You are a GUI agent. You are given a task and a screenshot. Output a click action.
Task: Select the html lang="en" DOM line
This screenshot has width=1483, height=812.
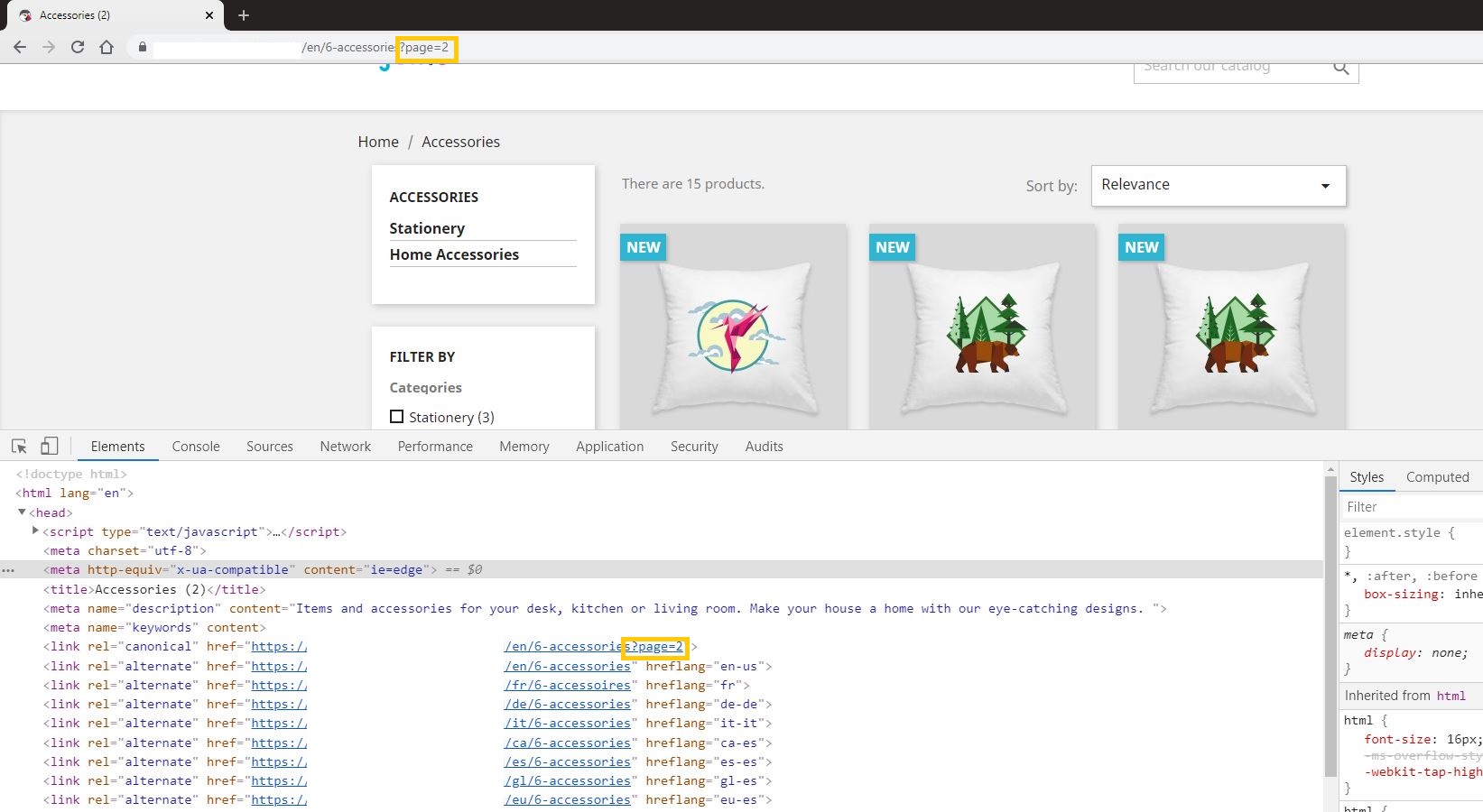coord(74,494)
